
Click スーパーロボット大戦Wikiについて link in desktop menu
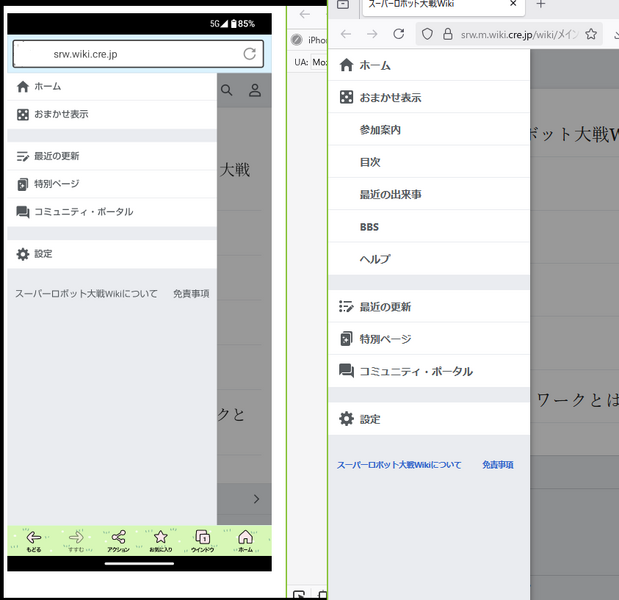[x=399, y=465]
